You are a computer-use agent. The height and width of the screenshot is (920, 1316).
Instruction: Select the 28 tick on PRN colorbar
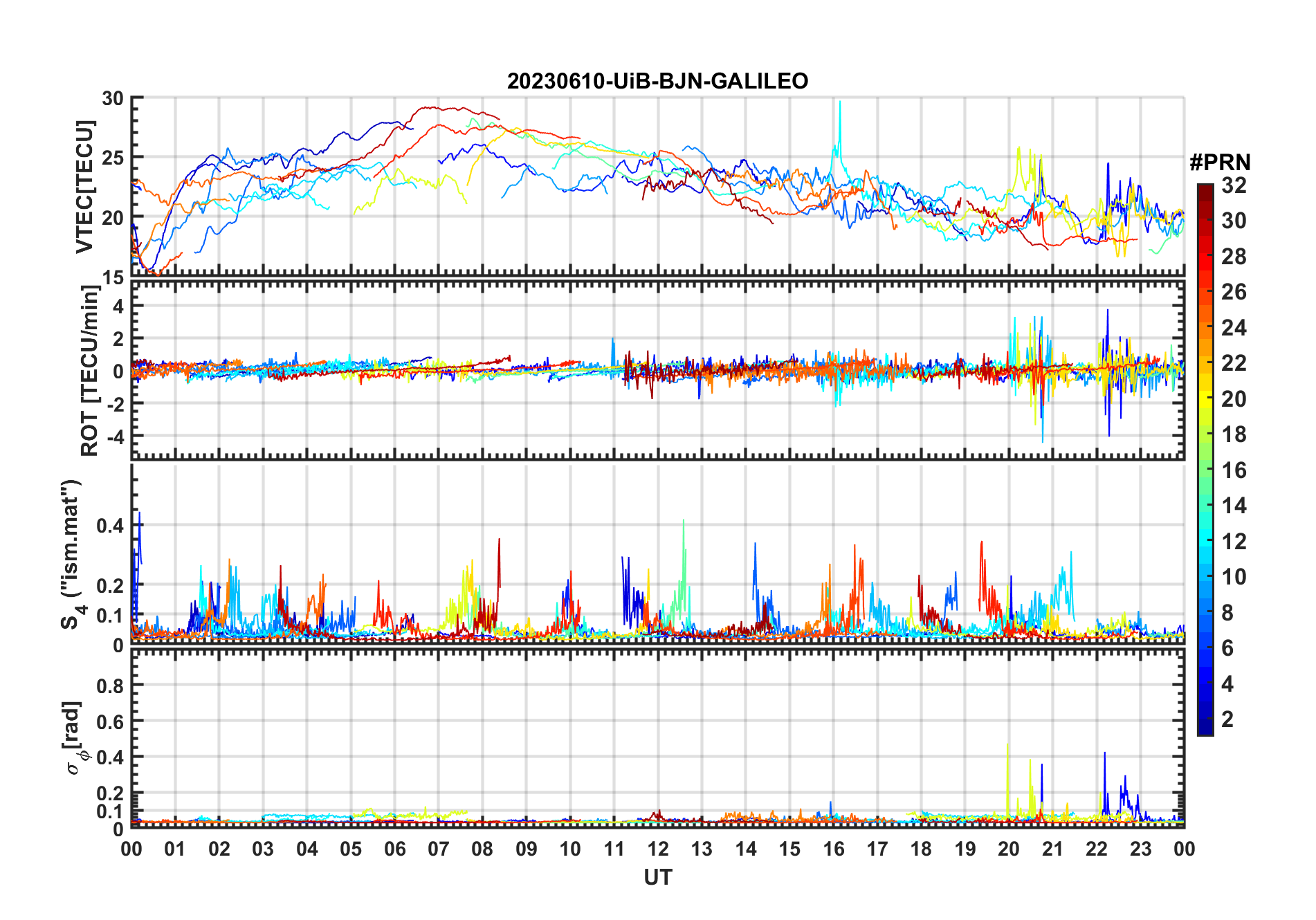[x=1234, y=257]
